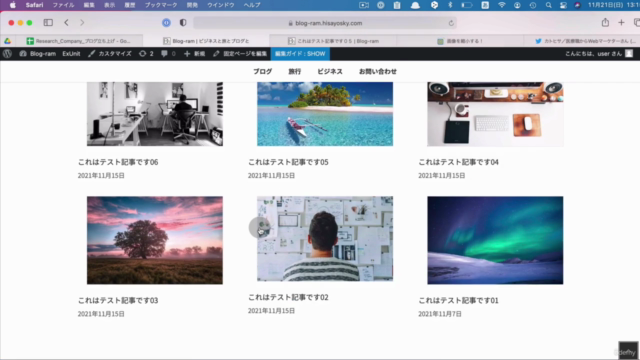The height and width of the screenshot is (360, 640).
Task: Open the Safari application menu
Action: [34, 5]
